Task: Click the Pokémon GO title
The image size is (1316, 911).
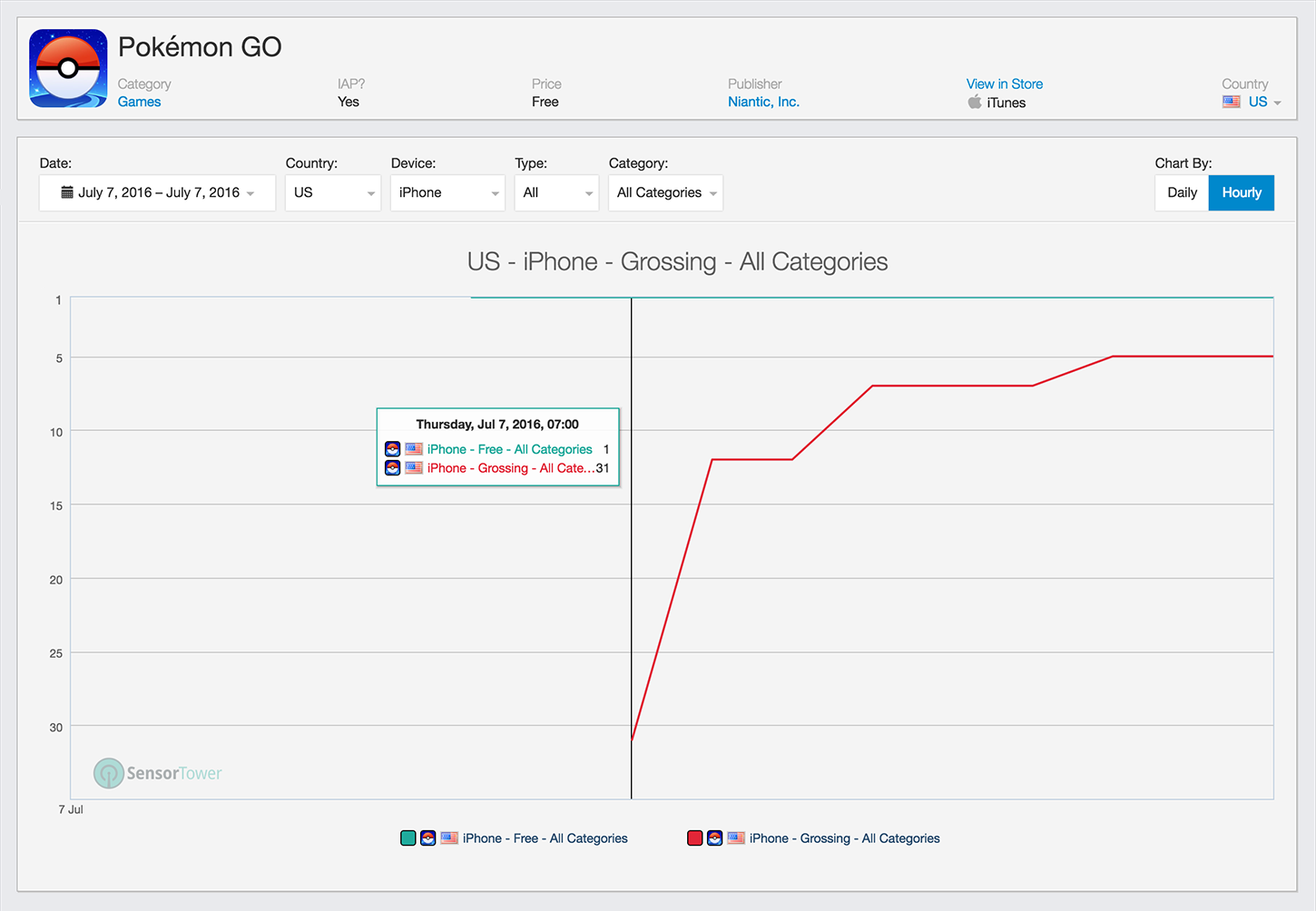Action: tap(200, 47)
